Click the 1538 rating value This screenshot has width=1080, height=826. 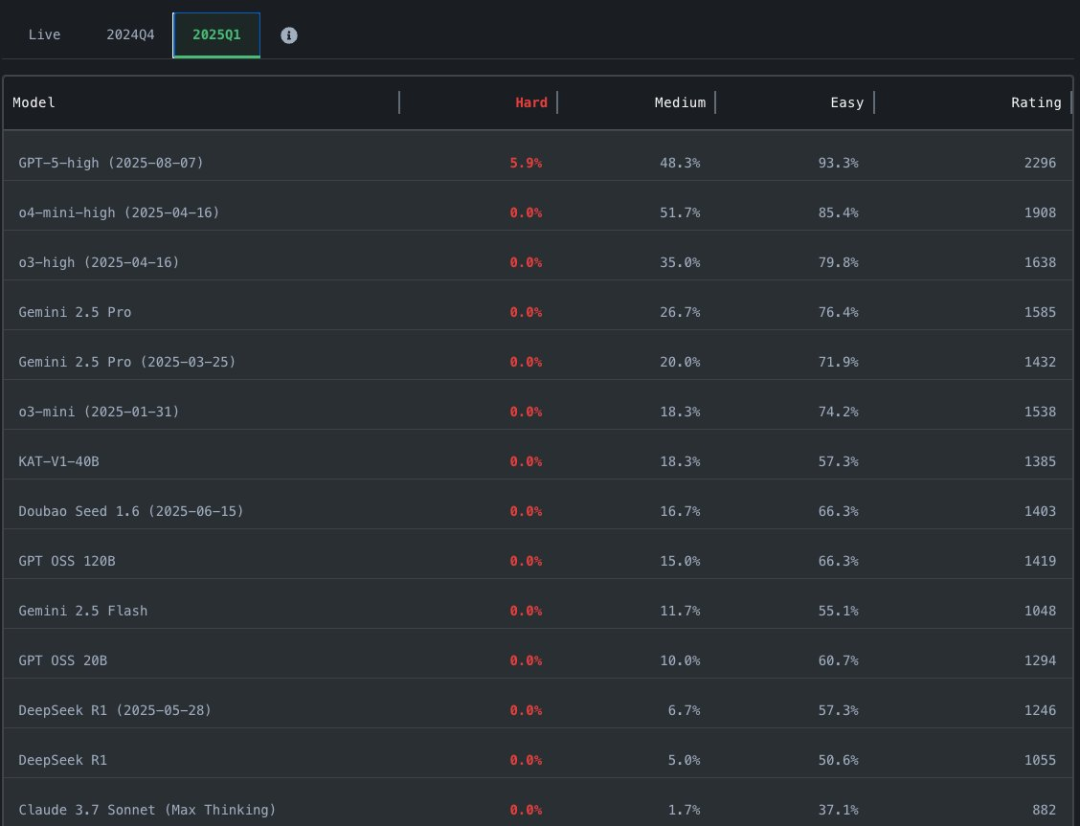point(1040,411)
